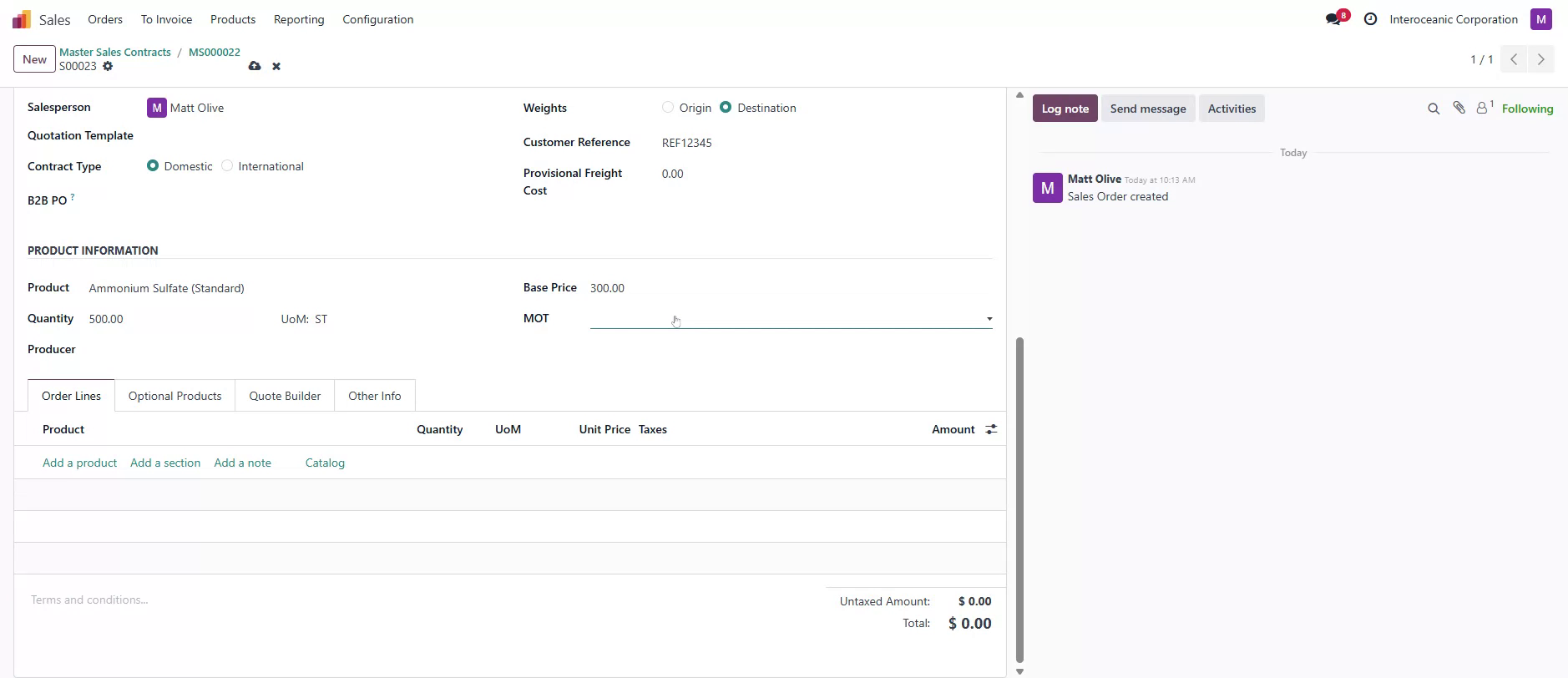Click the Add a note link

click(x=242, y=463)
